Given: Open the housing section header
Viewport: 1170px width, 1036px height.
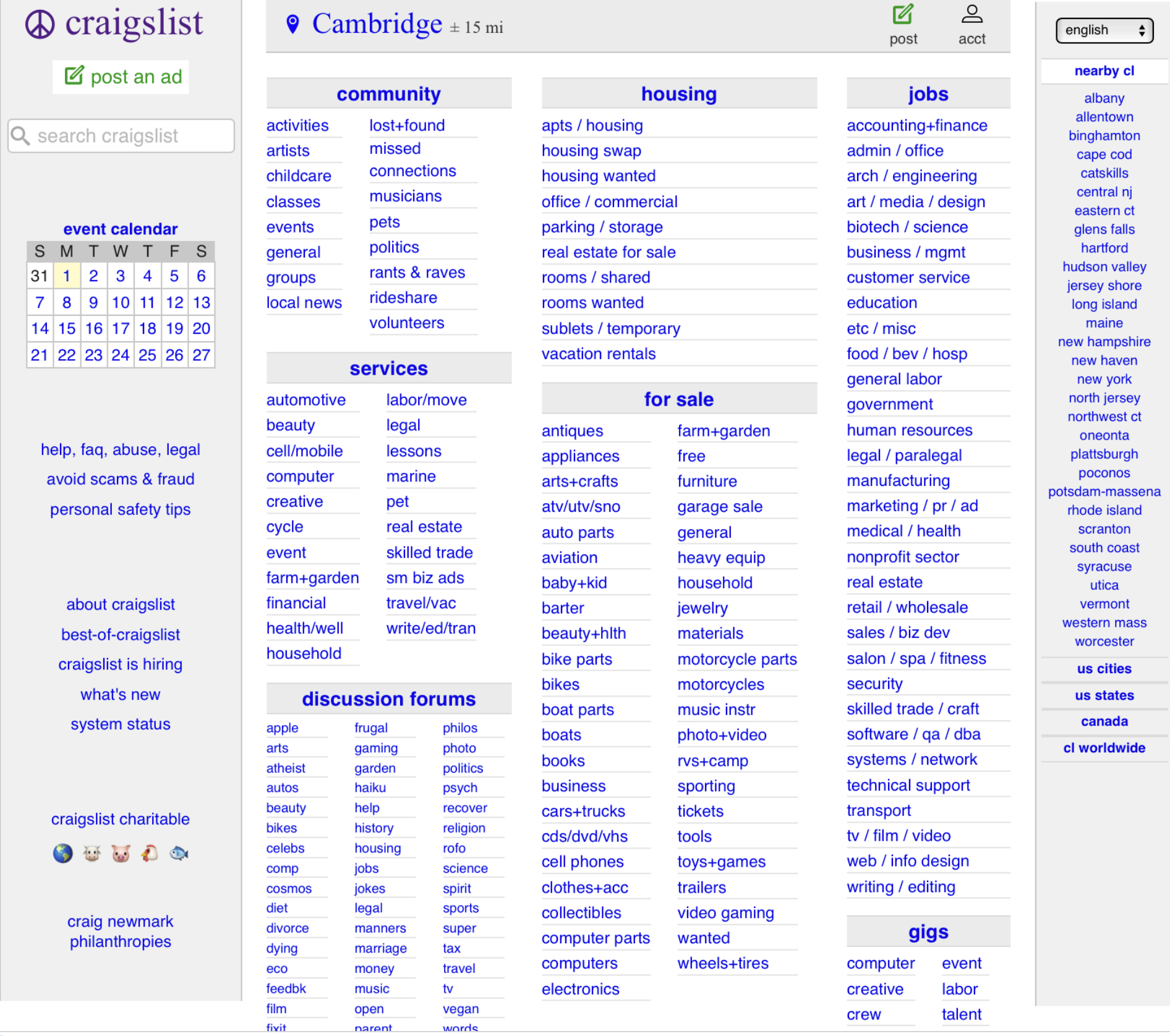Looking at the screenshot, I should point(678,94).
